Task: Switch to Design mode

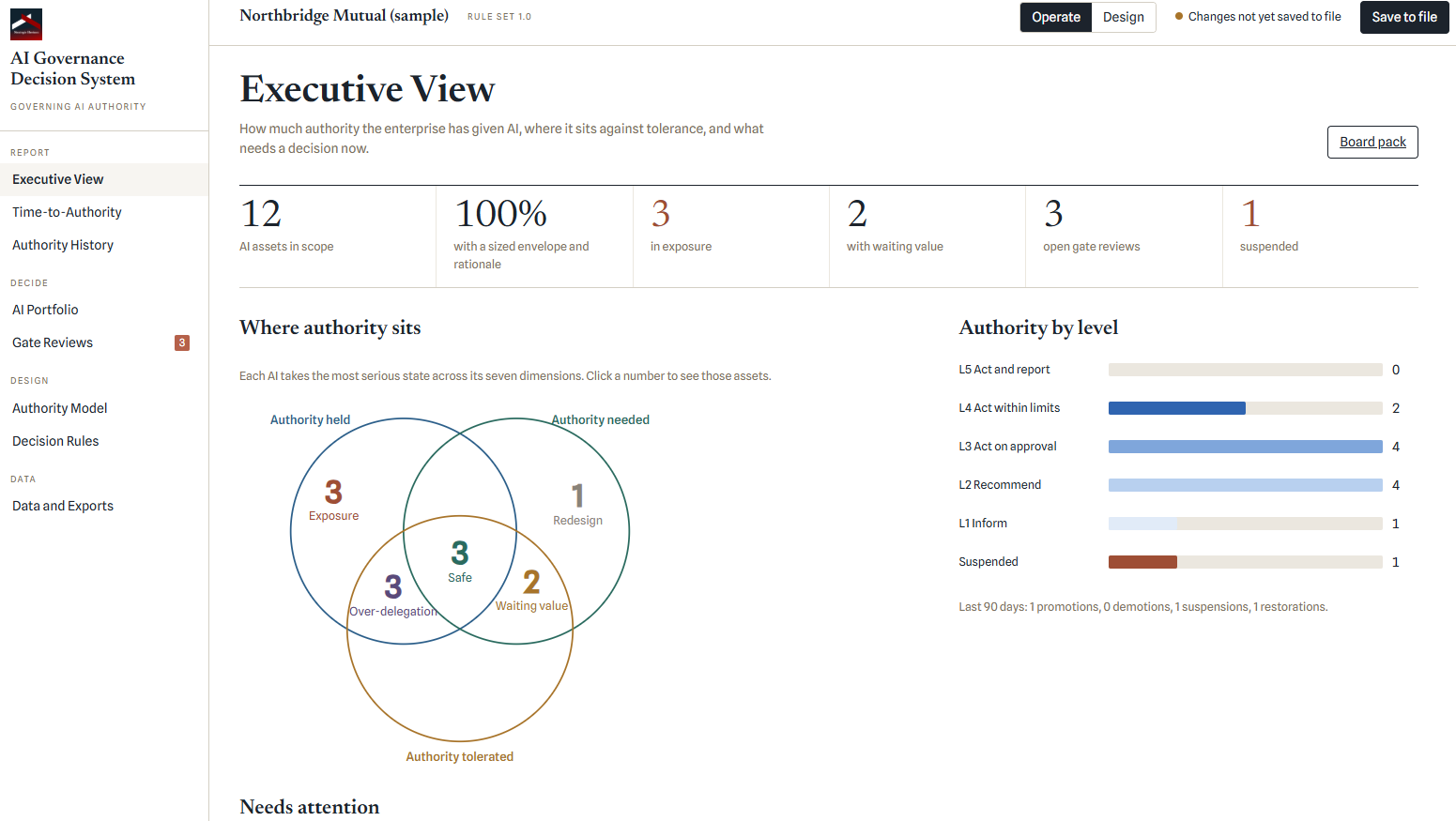Action: point(1123,17)
